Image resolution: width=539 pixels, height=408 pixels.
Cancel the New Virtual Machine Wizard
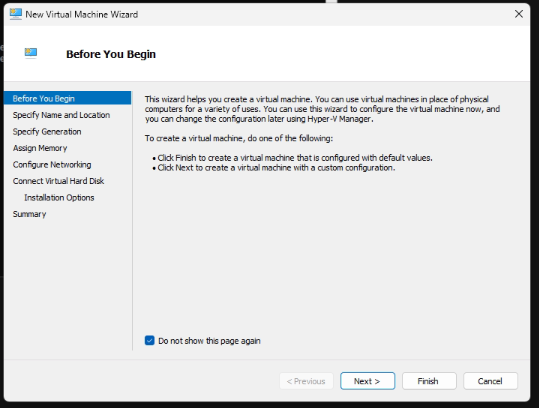(490, 381)
